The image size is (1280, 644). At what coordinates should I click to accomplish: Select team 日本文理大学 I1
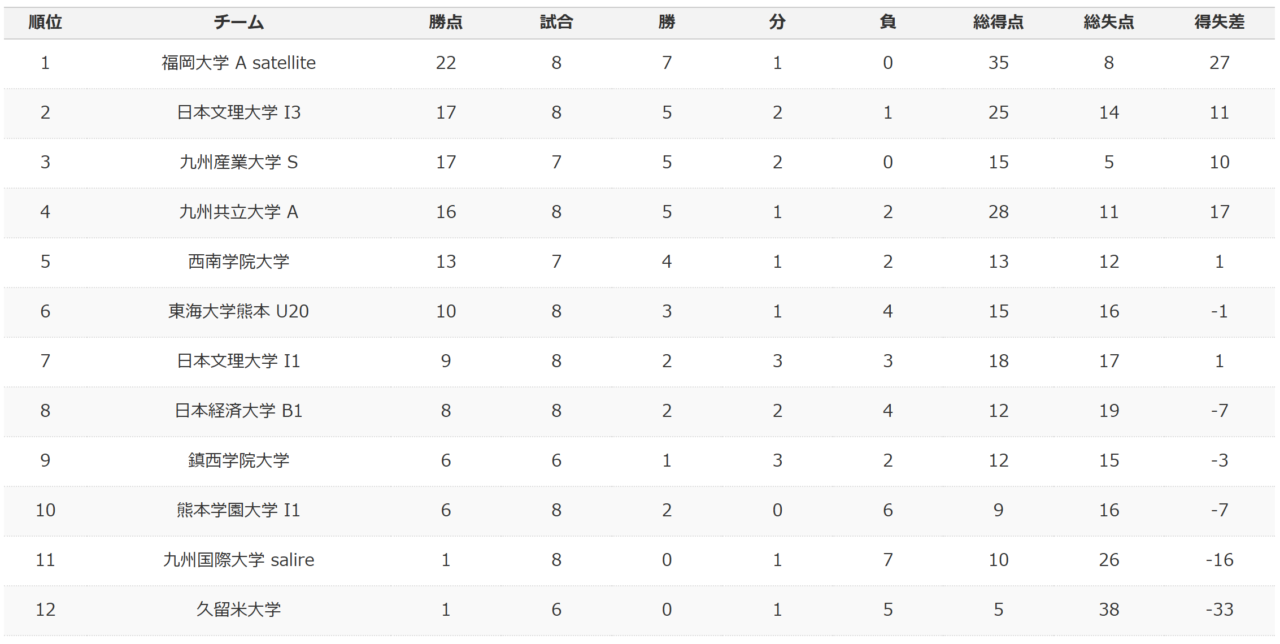pyautogui.click(x=239, y=361)
